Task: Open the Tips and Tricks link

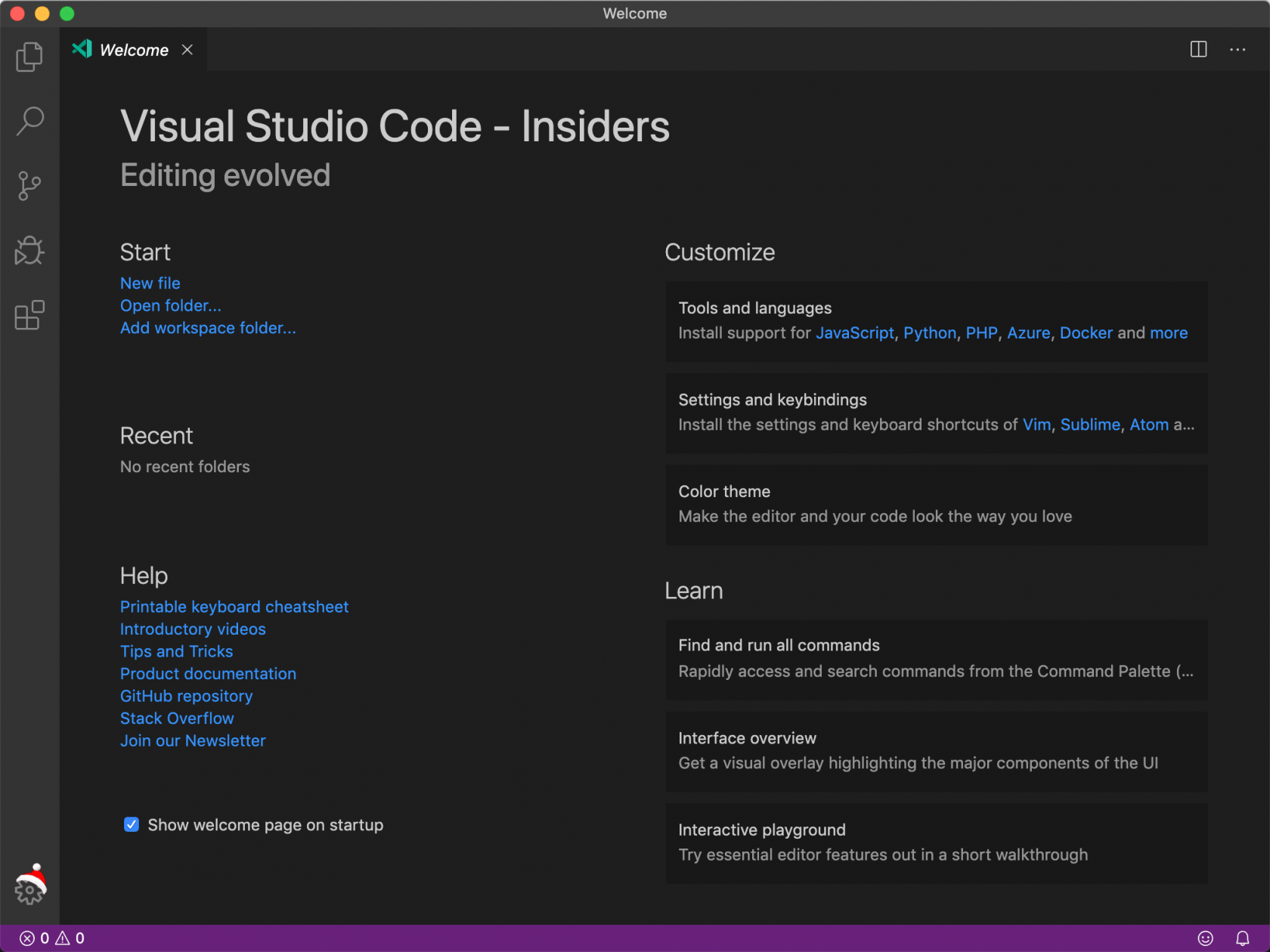Action: [176, 651]
